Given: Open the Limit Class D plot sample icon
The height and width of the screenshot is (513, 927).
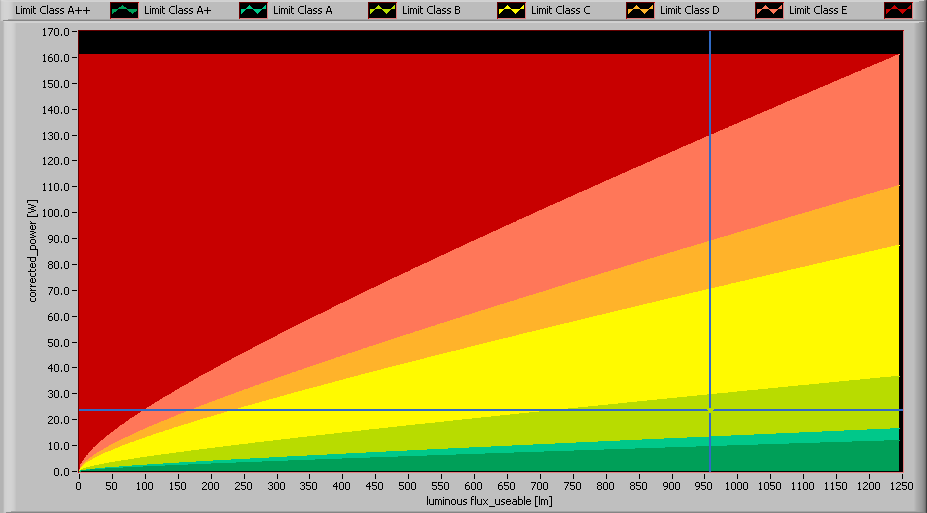Looking at the screenshot, I should pos(769,10).
